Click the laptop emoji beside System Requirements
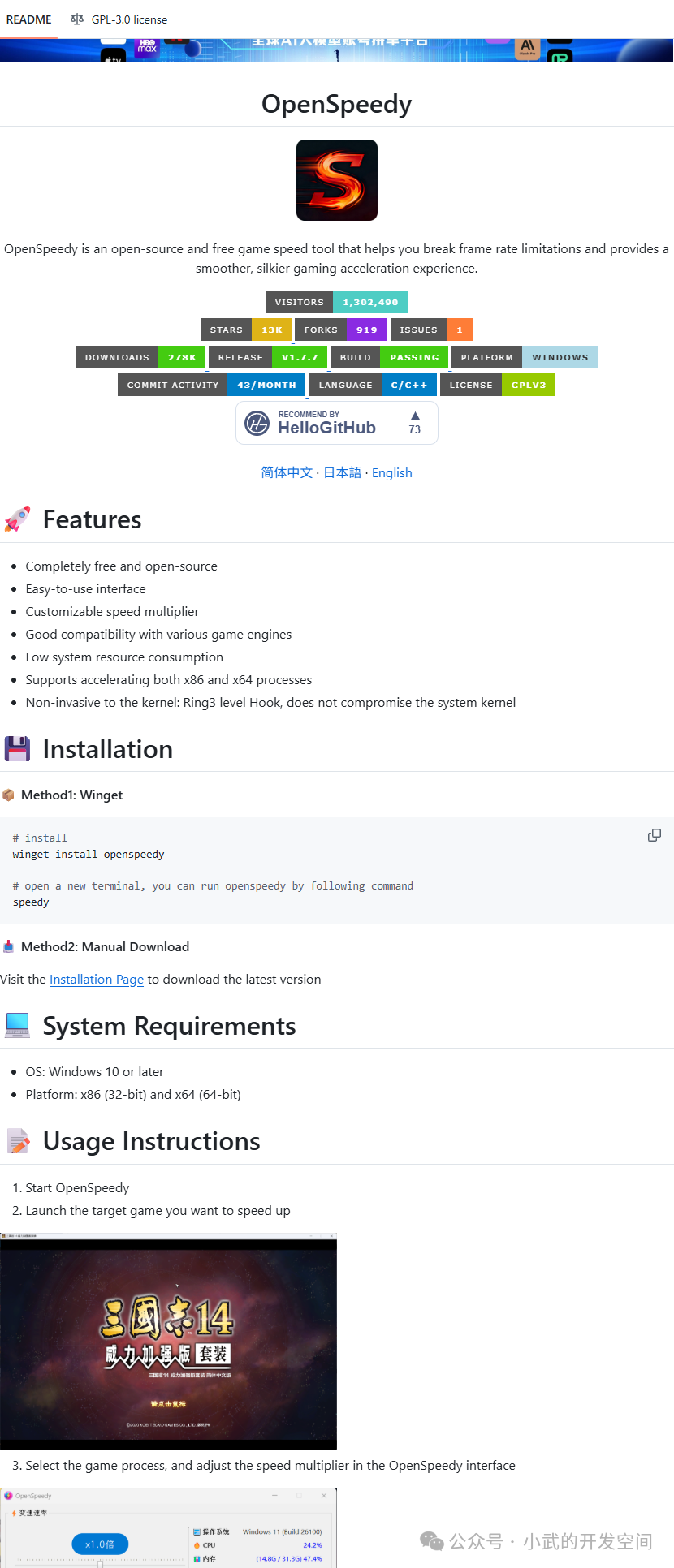This screenshot has height=1568, width=674. [17, 1026]
